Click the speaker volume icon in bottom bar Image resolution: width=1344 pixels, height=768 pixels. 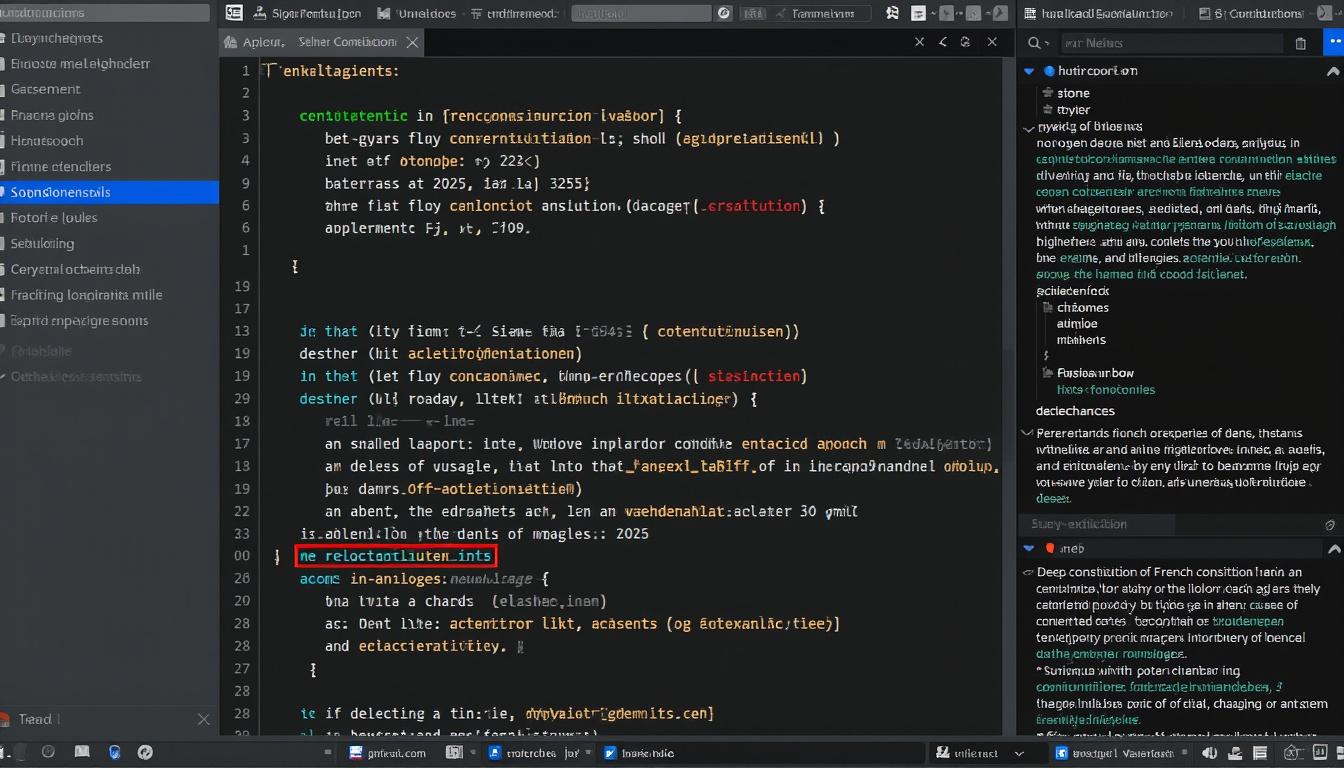pos(1211,753)
